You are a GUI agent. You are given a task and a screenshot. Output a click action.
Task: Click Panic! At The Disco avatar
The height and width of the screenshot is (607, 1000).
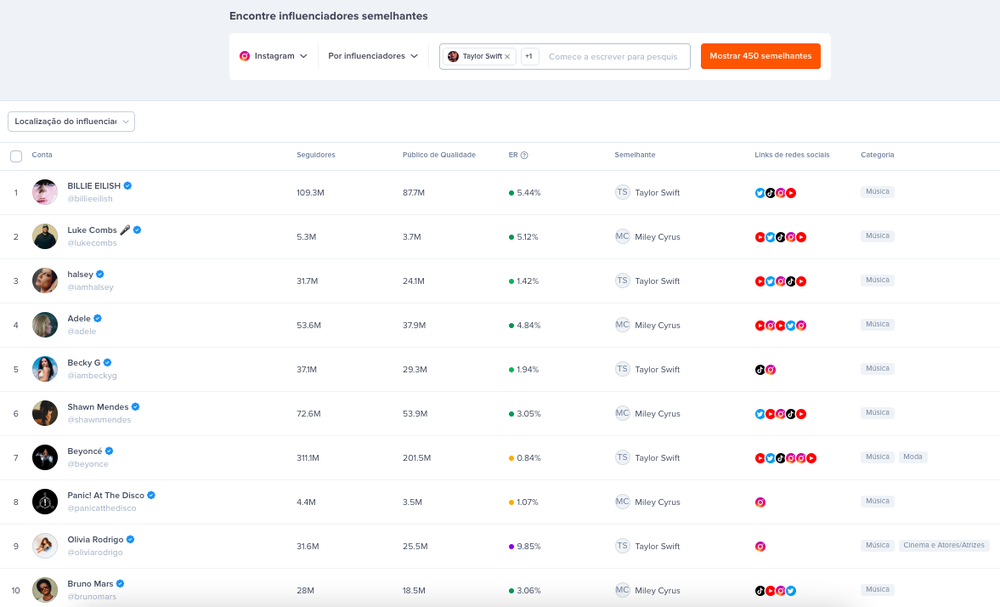click(x=45, y=502)
